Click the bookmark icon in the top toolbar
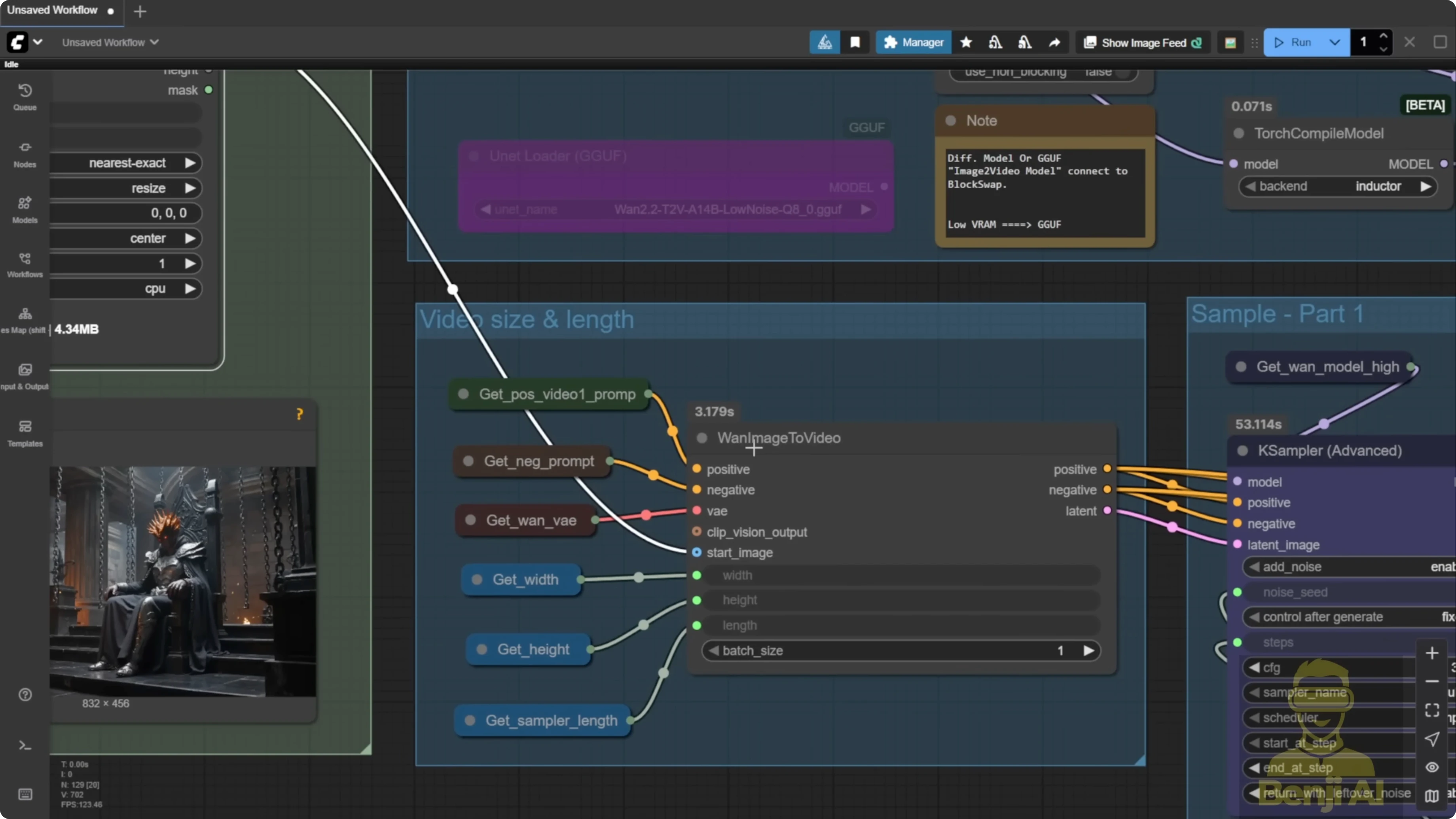The height and width of the screenshot is (819, 1456). pyautogui.click(x=855, y=42)
